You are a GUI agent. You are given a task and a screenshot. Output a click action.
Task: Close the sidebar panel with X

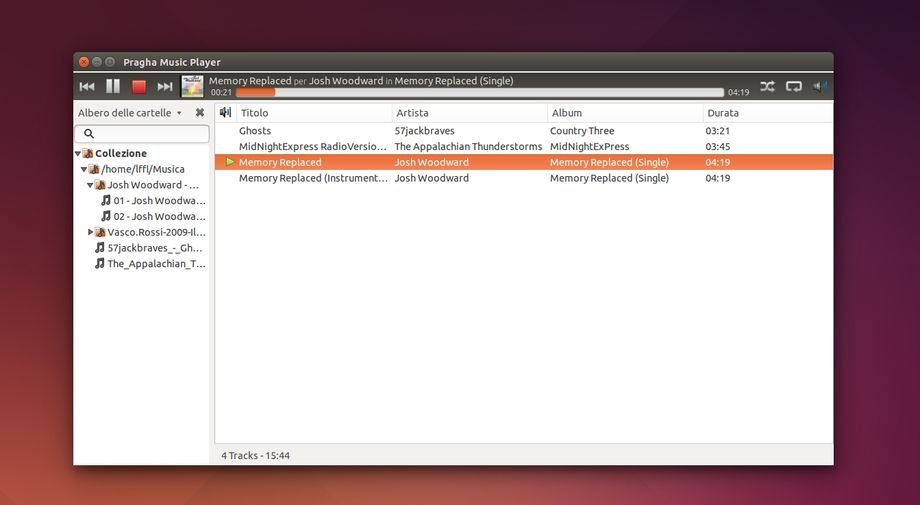point(200,113)
